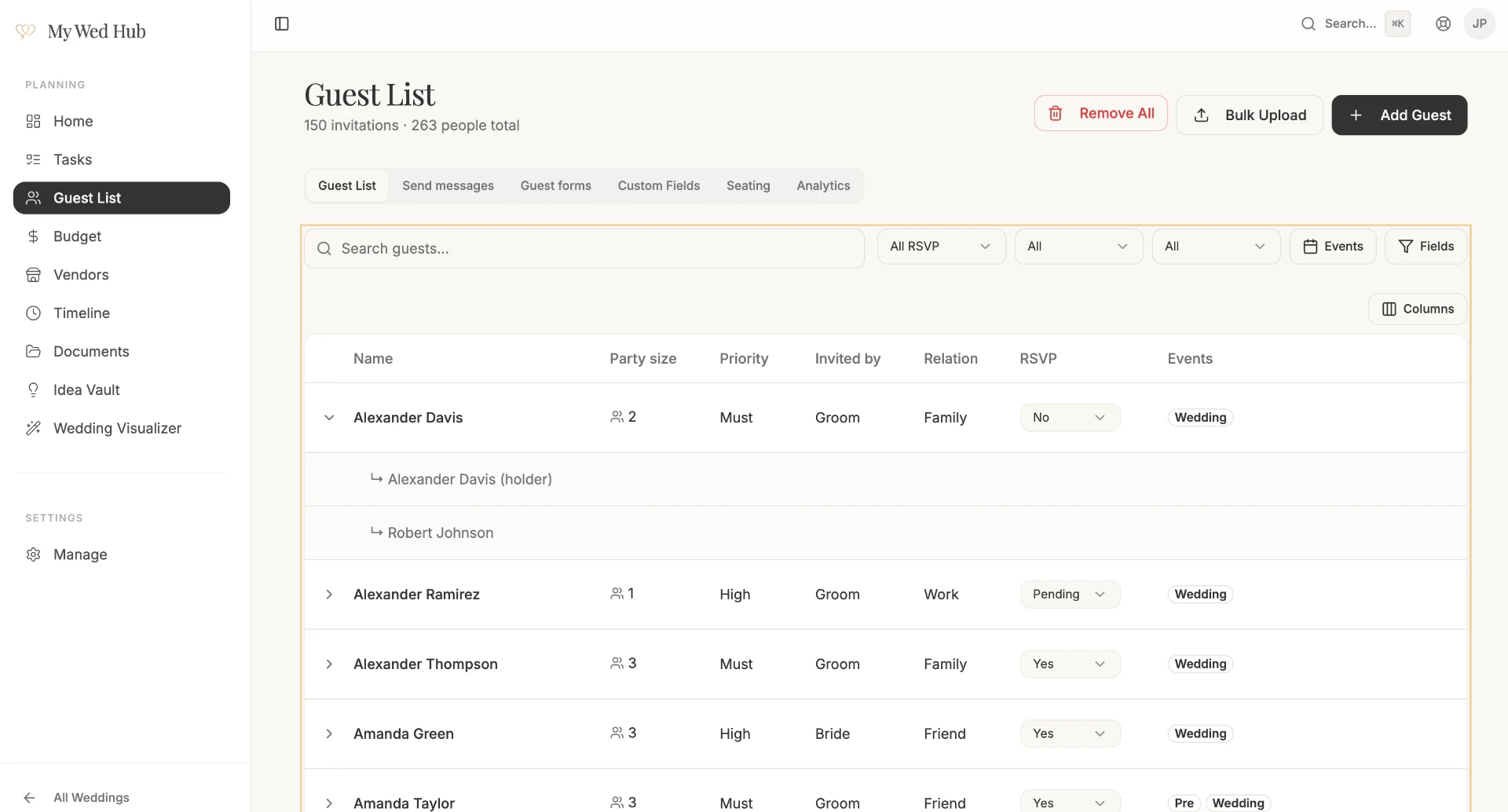Click the upload icon in Bulk Upload
The image size is (1508, 812).
(x=1201, y=115)
